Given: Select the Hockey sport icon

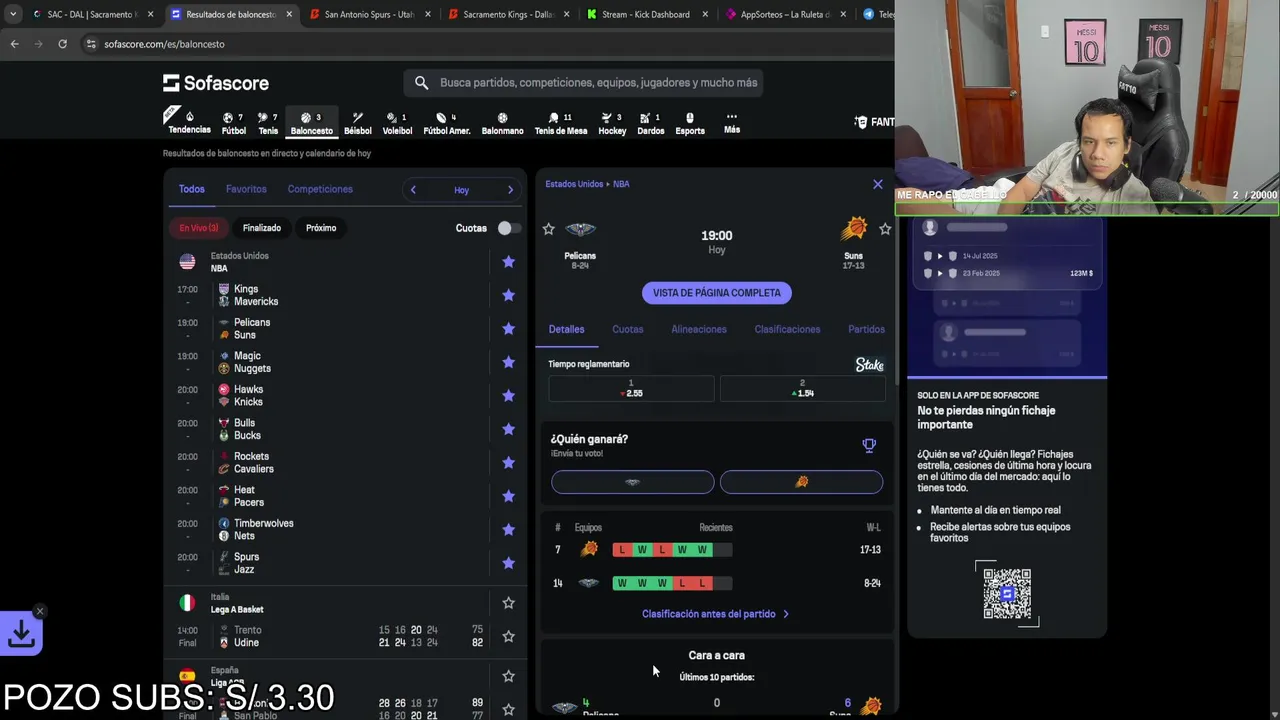Looking at the screenshot, I should tap(612, 123).
